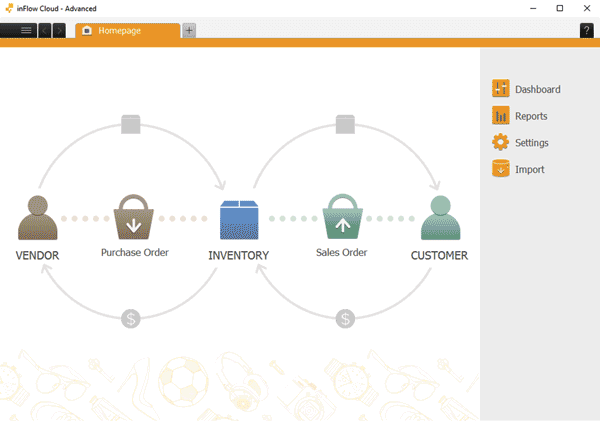Click the box icon above Sales Order
The width and height of the screenshot is (600, 421).
345,124
